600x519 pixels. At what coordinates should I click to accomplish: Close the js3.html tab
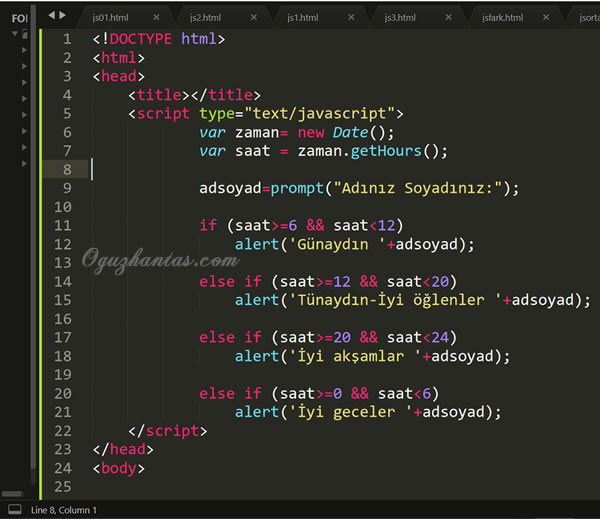(448, 17)
